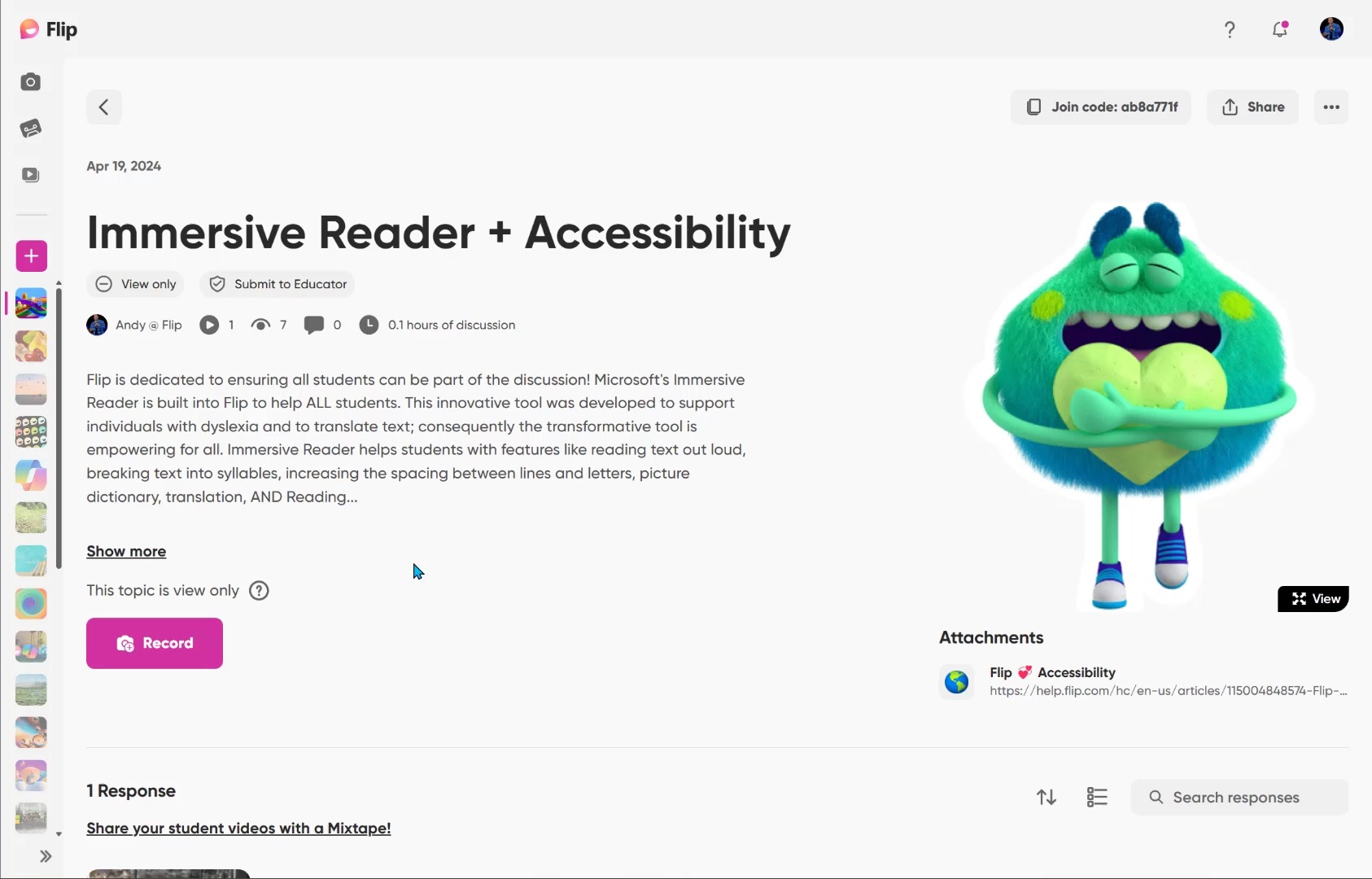This screenshot has height=879, width=1372.
Task: Expand the sidebar with double chevron
Action: click(46, 856)
